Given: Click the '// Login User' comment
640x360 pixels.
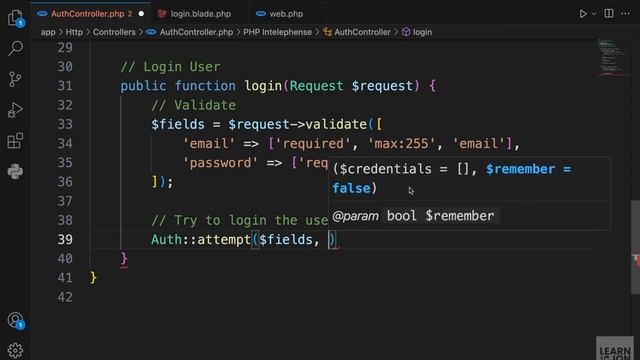Looking at the screenshot, I should click(170, 67).
